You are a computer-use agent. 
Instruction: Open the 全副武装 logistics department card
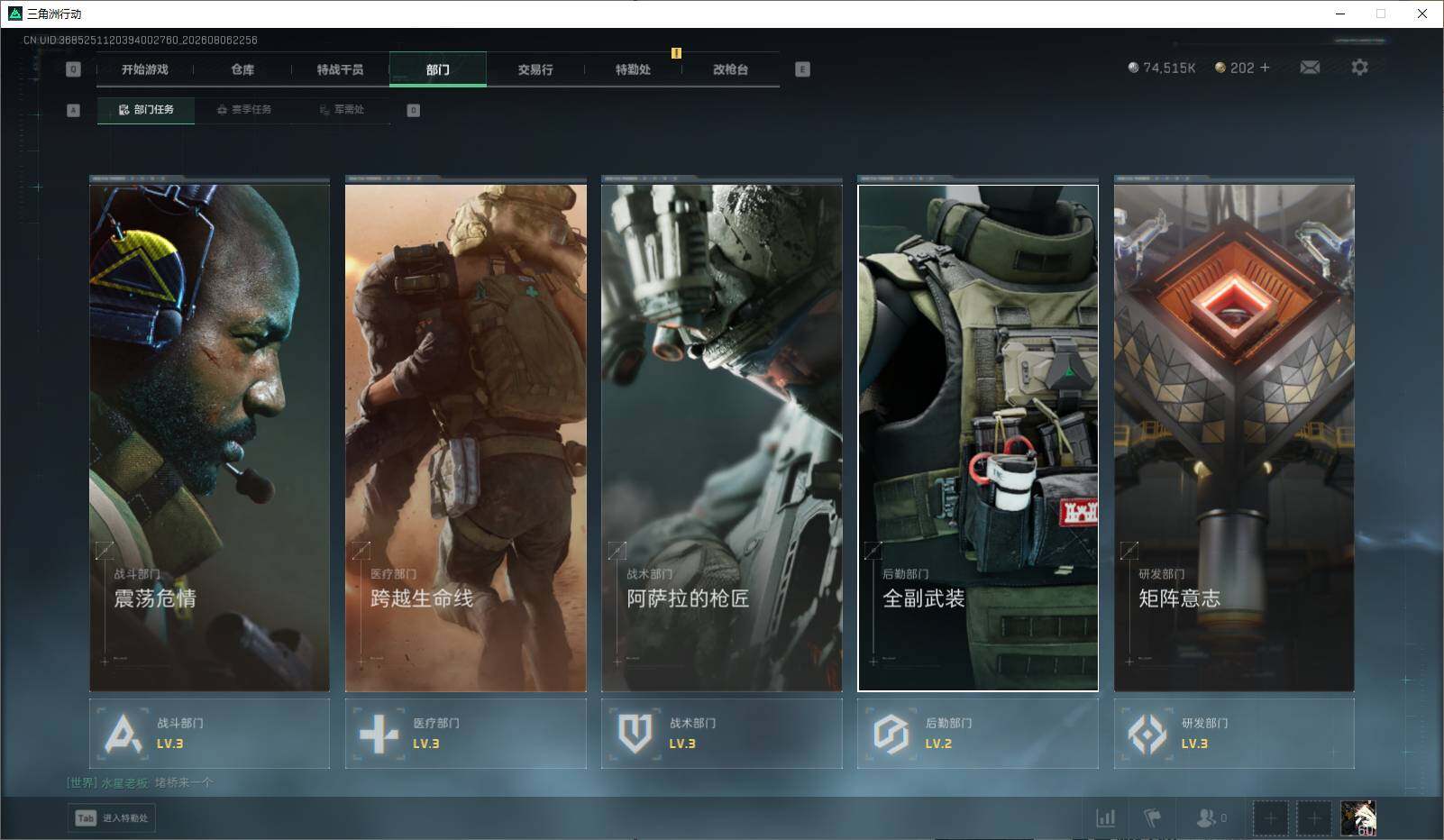pos(978,438)
